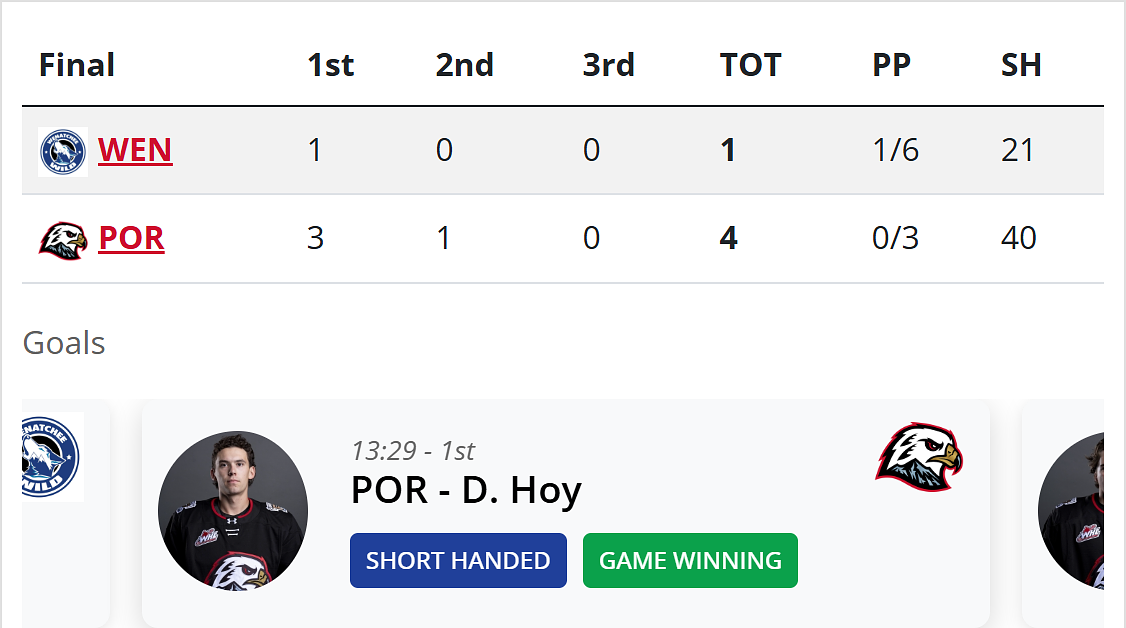Select the partial Wenatchee Wild goal card
Image resolution: width=1126 pixels, height=628 pixels.
click(66, 513)
